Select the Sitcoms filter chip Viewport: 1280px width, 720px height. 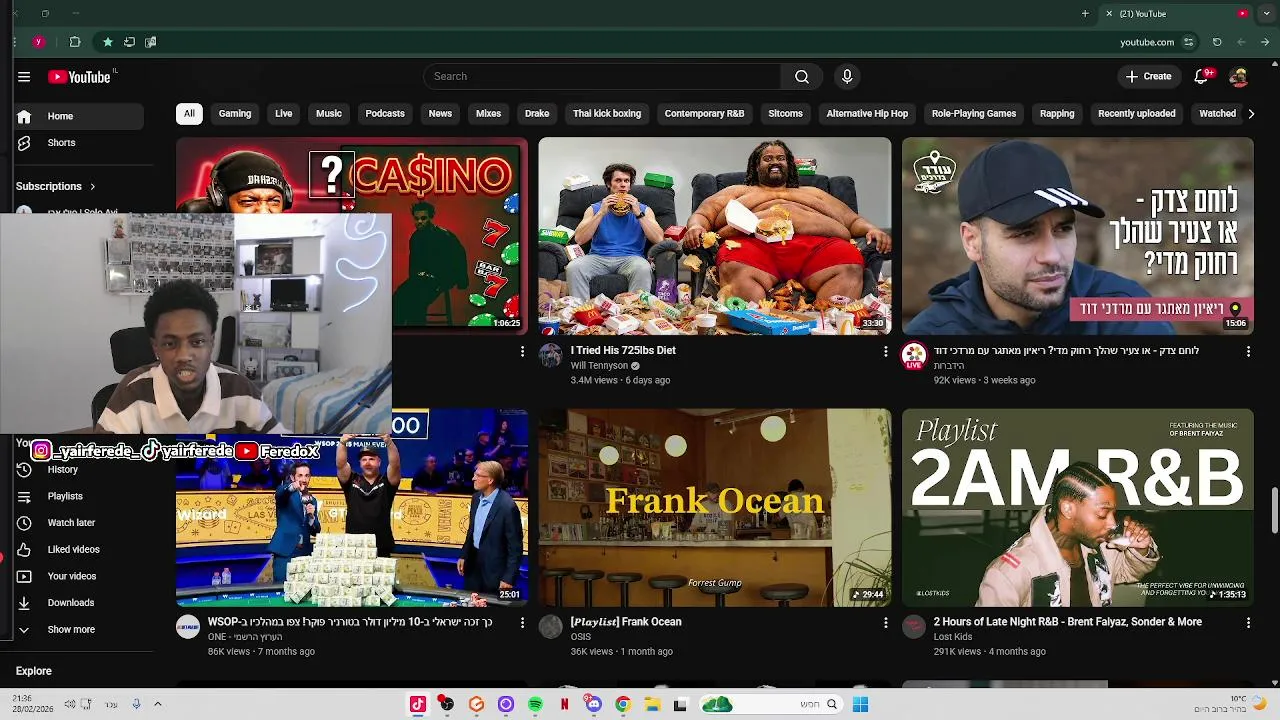point(785,113)
